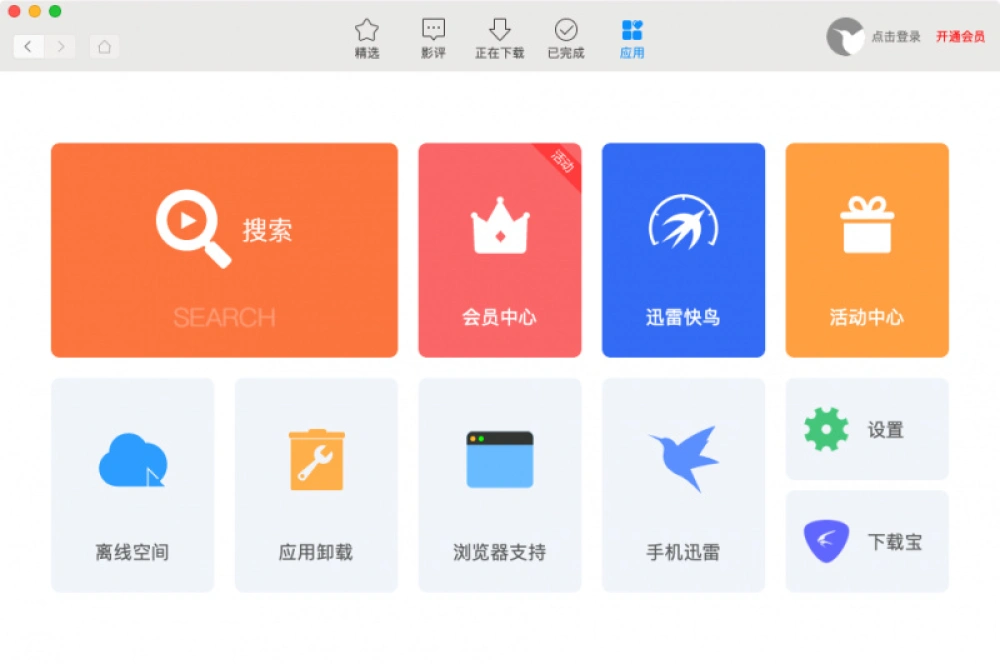Select the 应用 apps tab
This screenshot has width=1000, height=664.
[632, 38]
